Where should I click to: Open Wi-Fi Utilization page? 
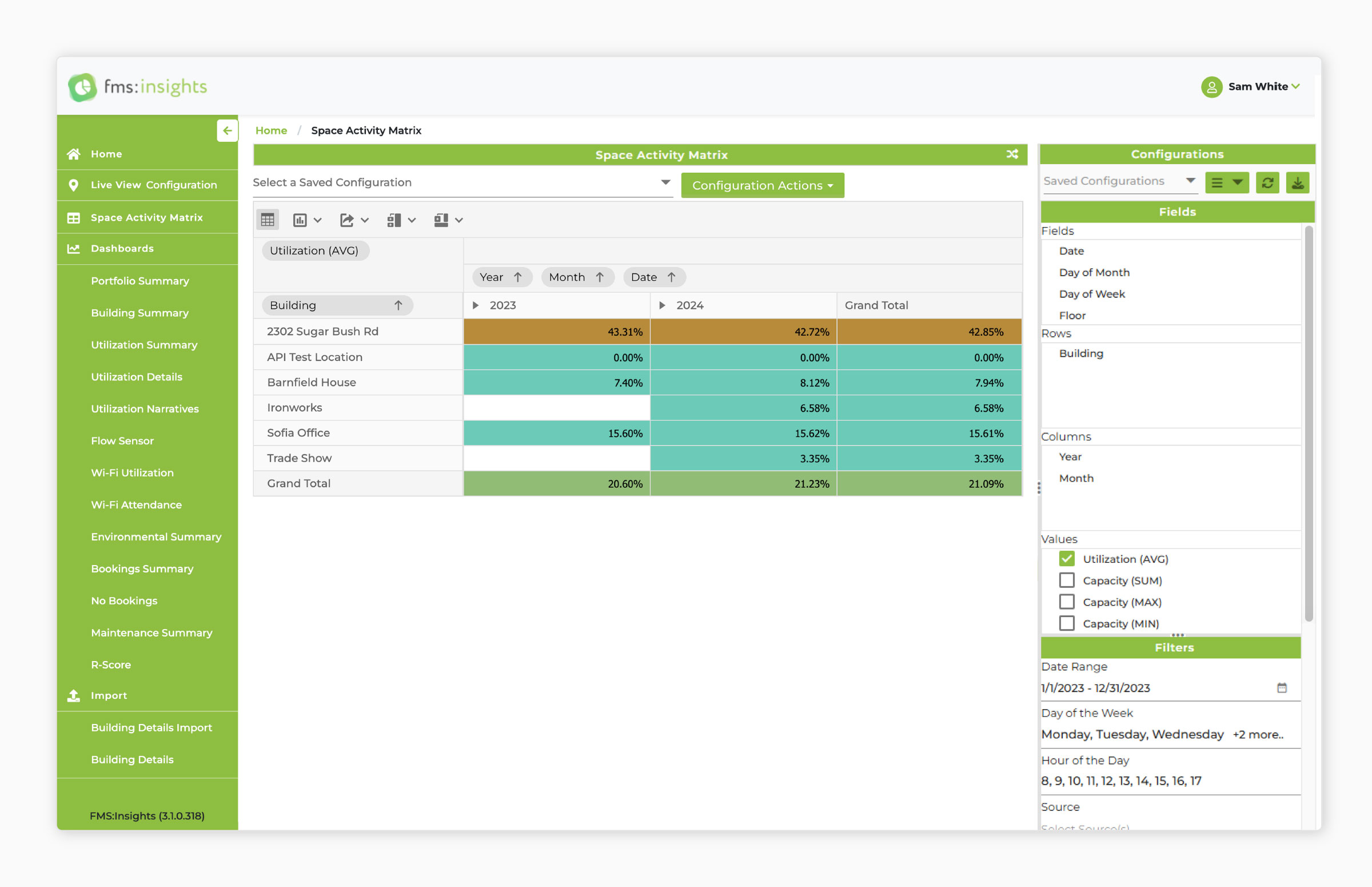(132, 473)
